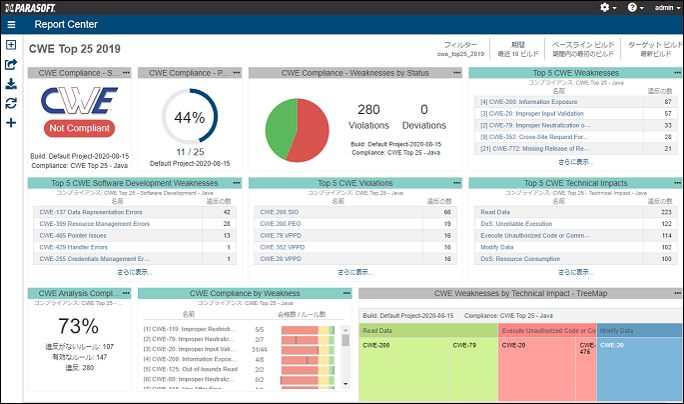
Task: Open options of CWE Analysis Compl widget
Action: pos(126,293)
